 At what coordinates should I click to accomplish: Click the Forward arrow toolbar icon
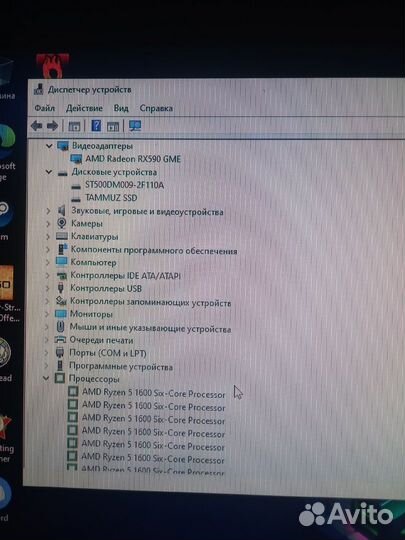(x=52, y=126)
